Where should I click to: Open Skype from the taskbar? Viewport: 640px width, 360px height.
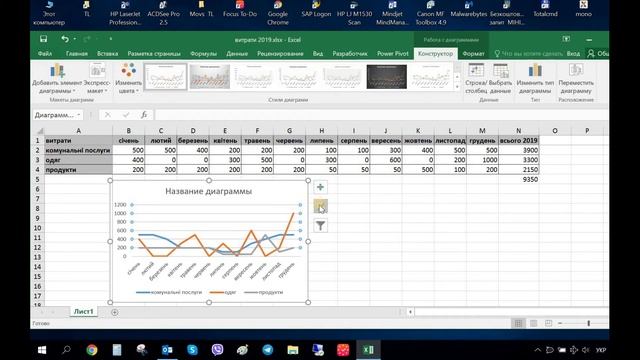click(192, 350)
